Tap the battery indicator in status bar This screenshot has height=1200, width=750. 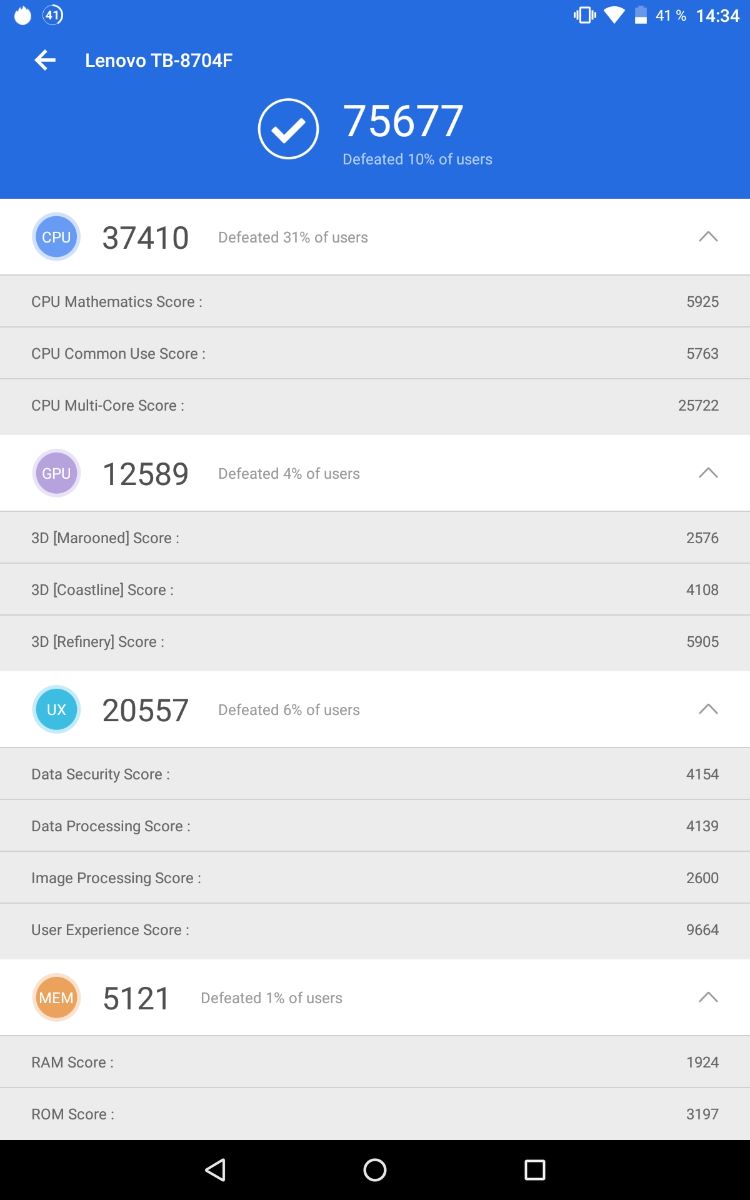[641, 16]
